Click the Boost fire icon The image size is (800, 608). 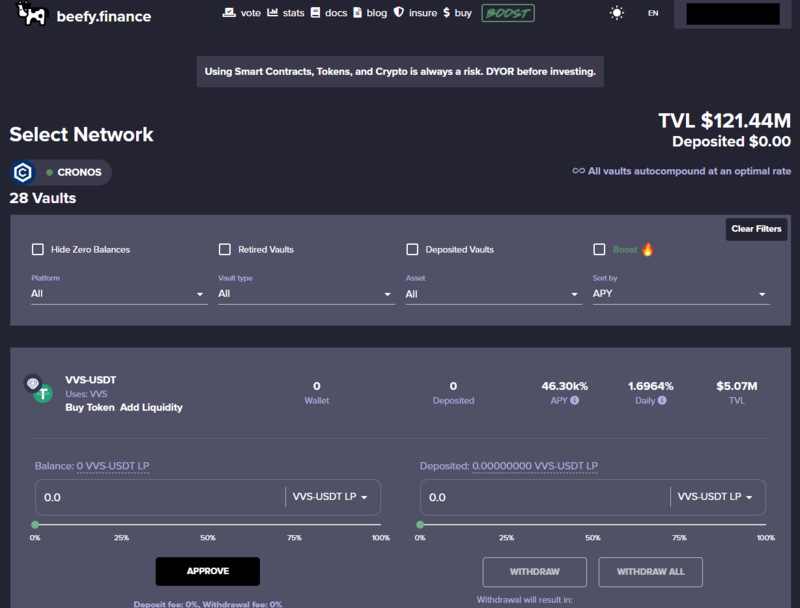pyautogui.click(x=647, y=249)
